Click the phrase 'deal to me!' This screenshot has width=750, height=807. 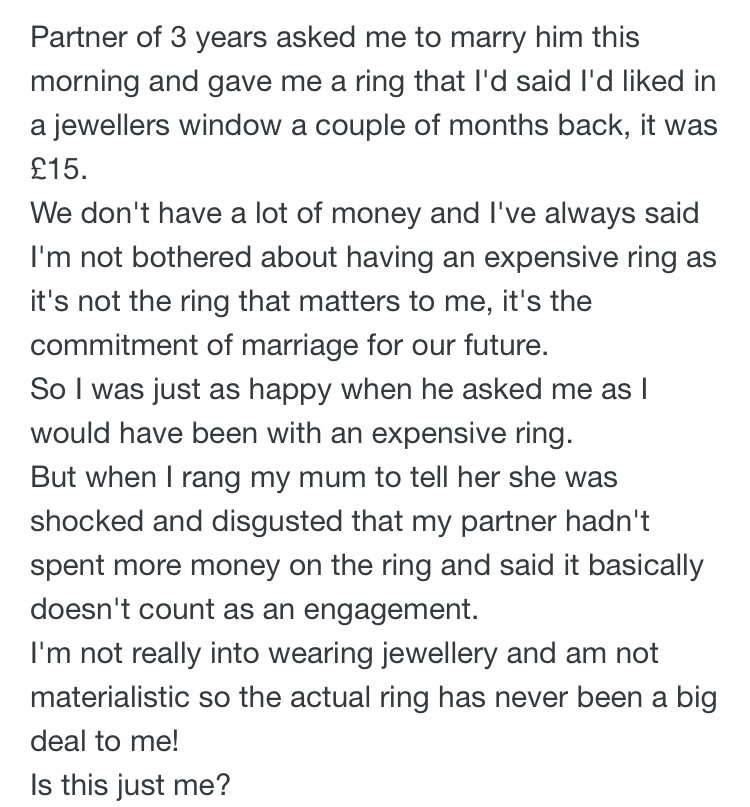[104, 741]
